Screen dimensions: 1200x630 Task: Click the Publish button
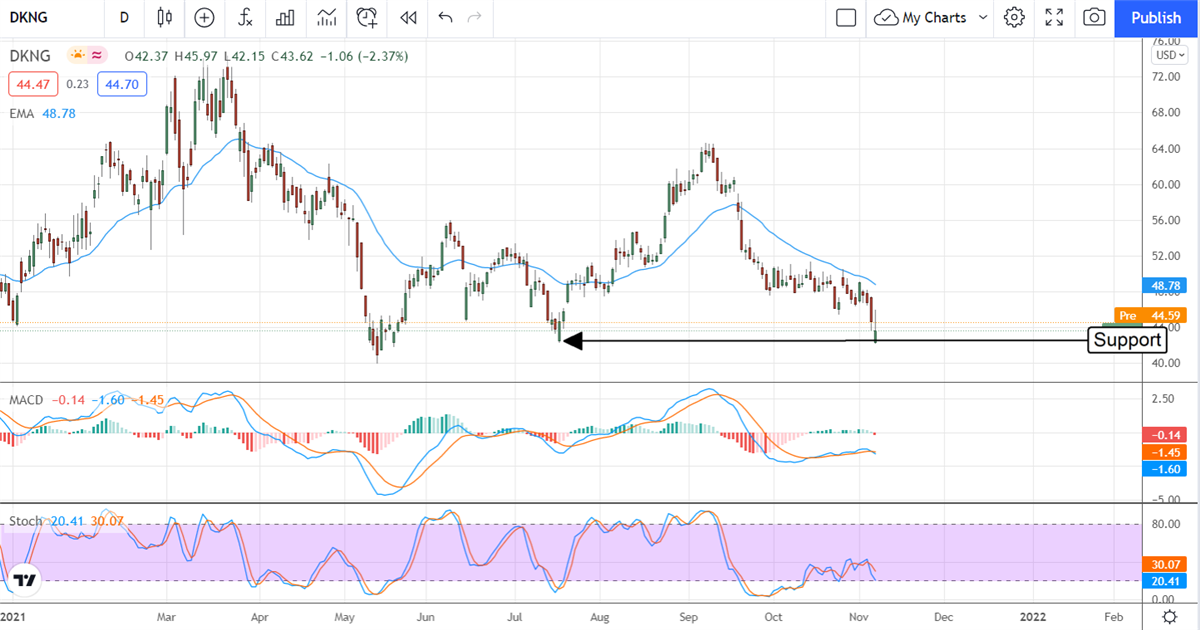[x=1156, y=18]
